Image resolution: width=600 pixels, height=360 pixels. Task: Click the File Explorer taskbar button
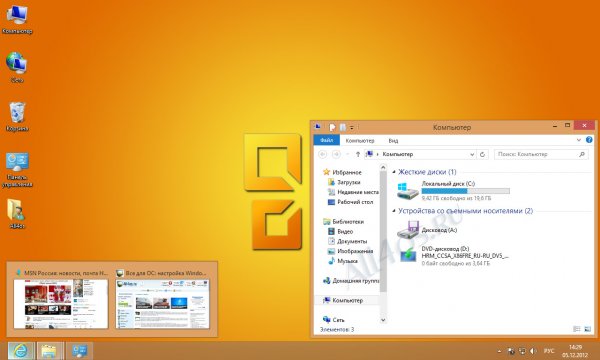tap(49, 350)
